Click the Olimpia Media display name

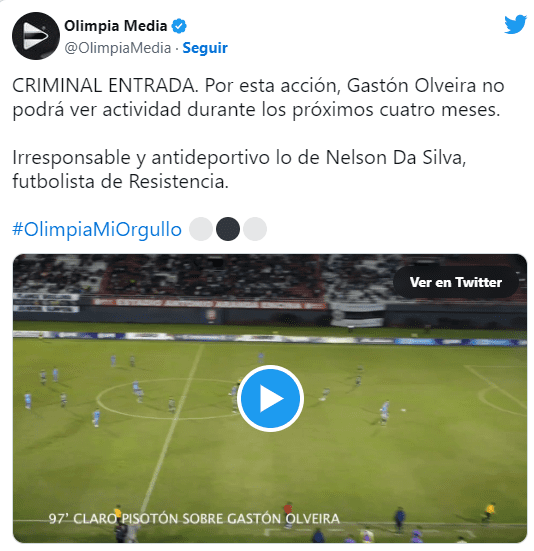[x=116, y=26]
